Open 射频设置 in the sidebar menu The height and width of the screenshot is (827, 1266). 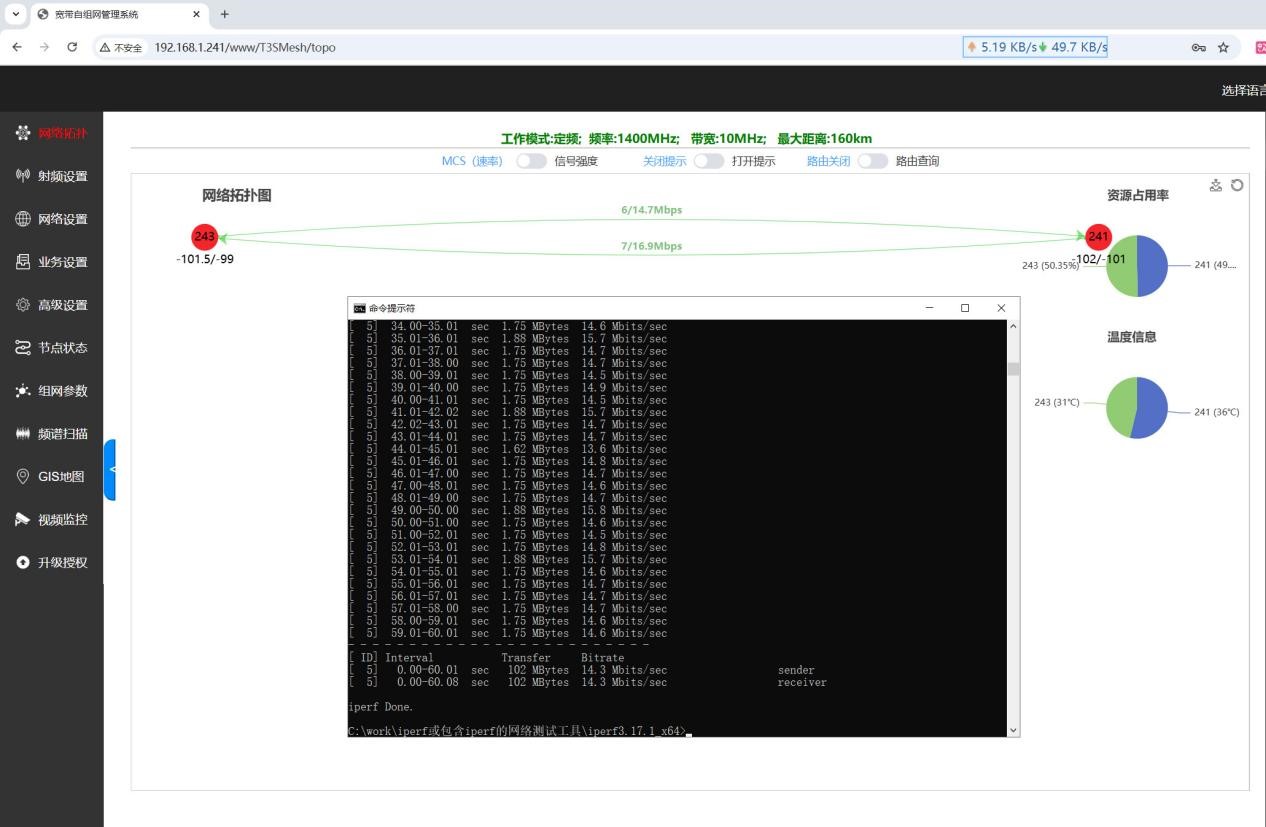point(62,176)
